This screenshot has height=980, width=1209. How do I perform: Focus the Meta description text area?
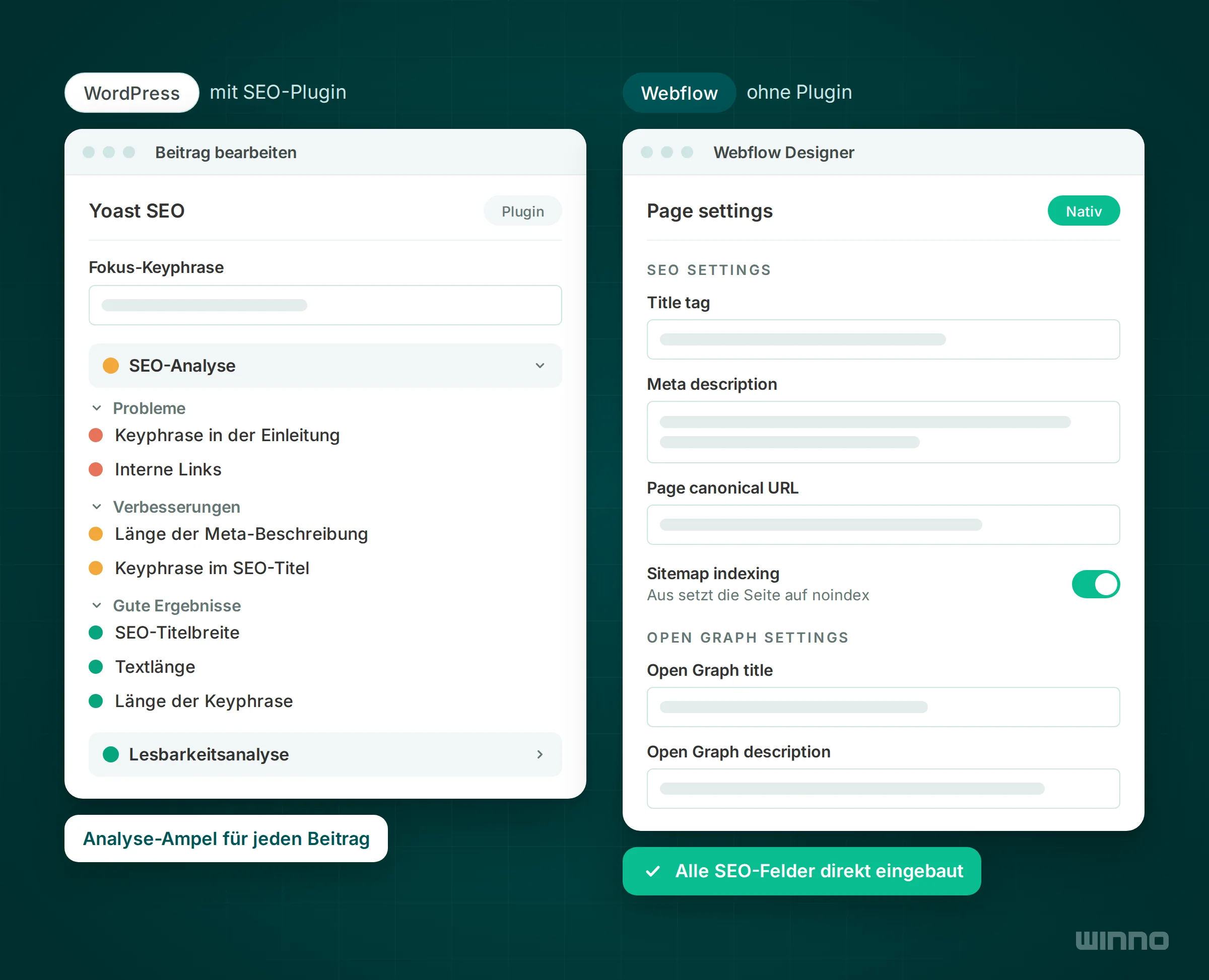(883, 432)
